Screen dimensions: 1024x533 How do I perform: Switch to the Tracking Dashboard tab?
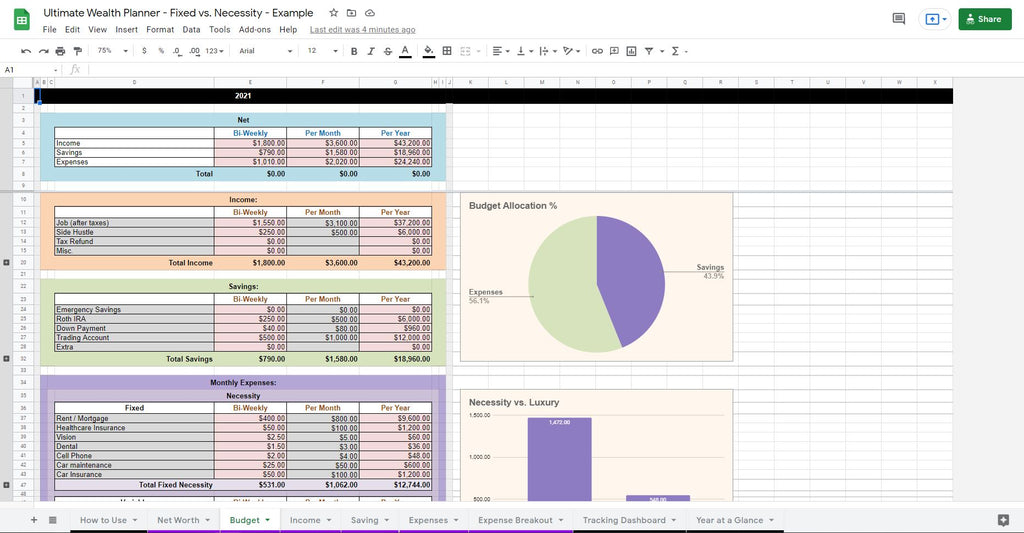[x=624, y=520]
